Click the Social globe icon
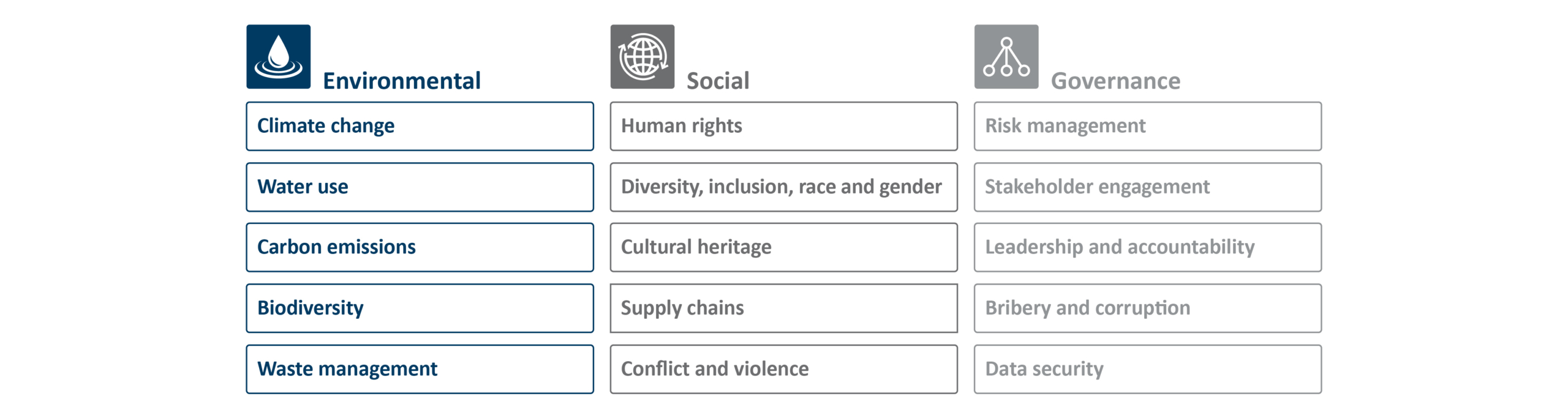 642,57
